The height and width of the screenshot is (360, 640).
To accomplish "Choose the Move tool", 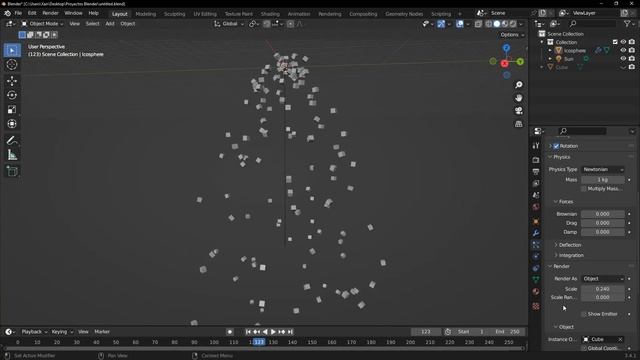I will click(x=12, y=81).
